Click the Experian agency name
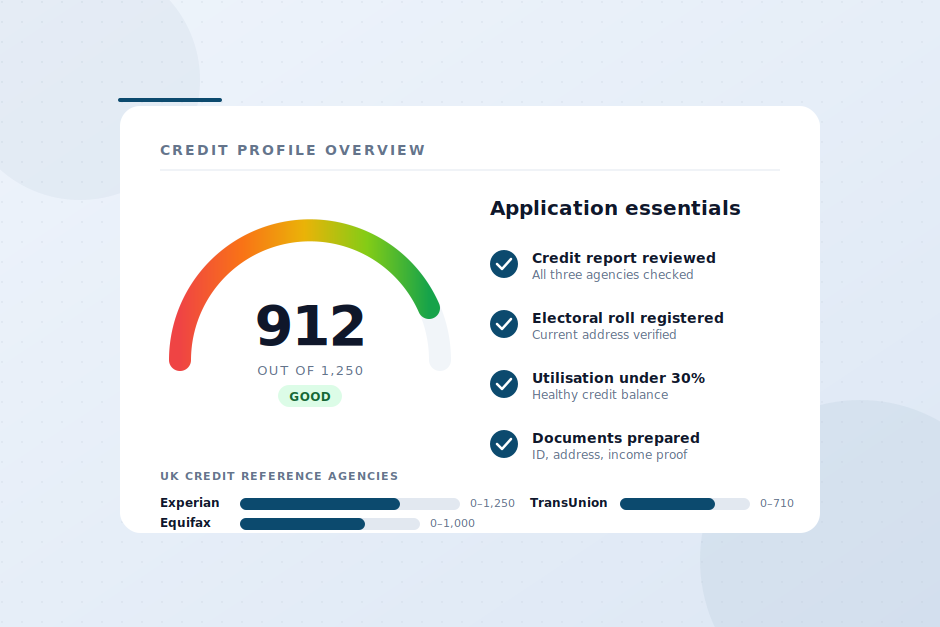Viewport: 940px width, 627px height. point(189,502)
